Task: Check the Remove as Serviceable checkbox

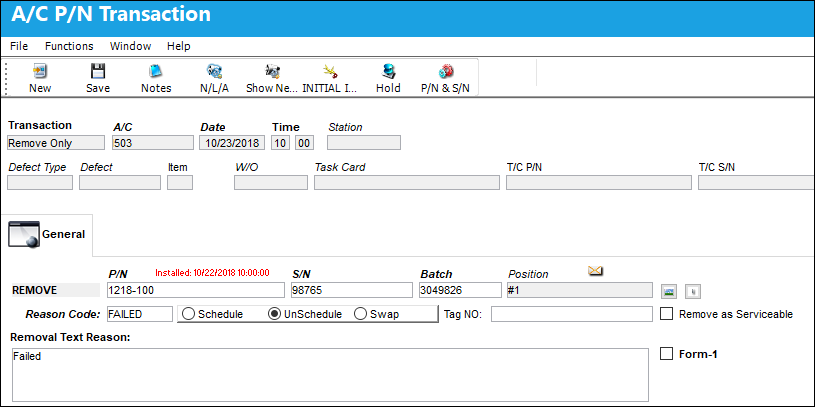Action: tap(666, 313)
